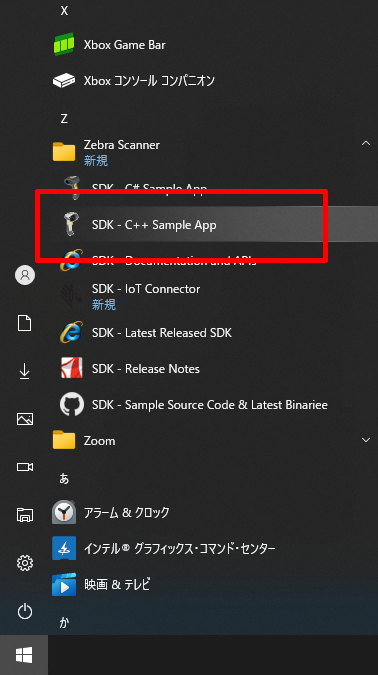Screen dimensions: 378x675
Task: Open Settings gear in sidebar
Action: (25, 563)
